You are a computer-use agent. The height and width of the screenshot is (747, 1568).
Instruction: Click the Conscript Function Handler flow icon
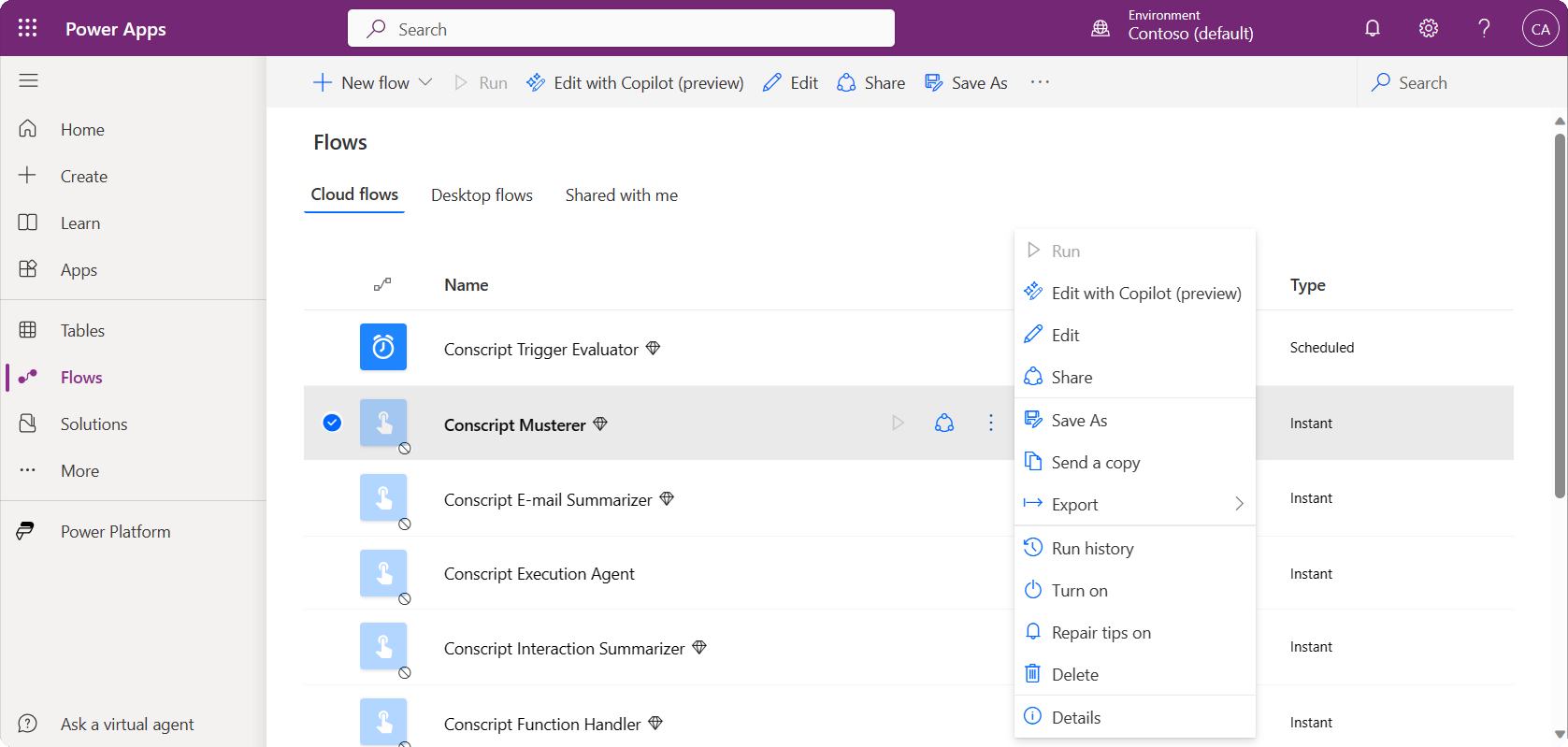pos(383,722)
